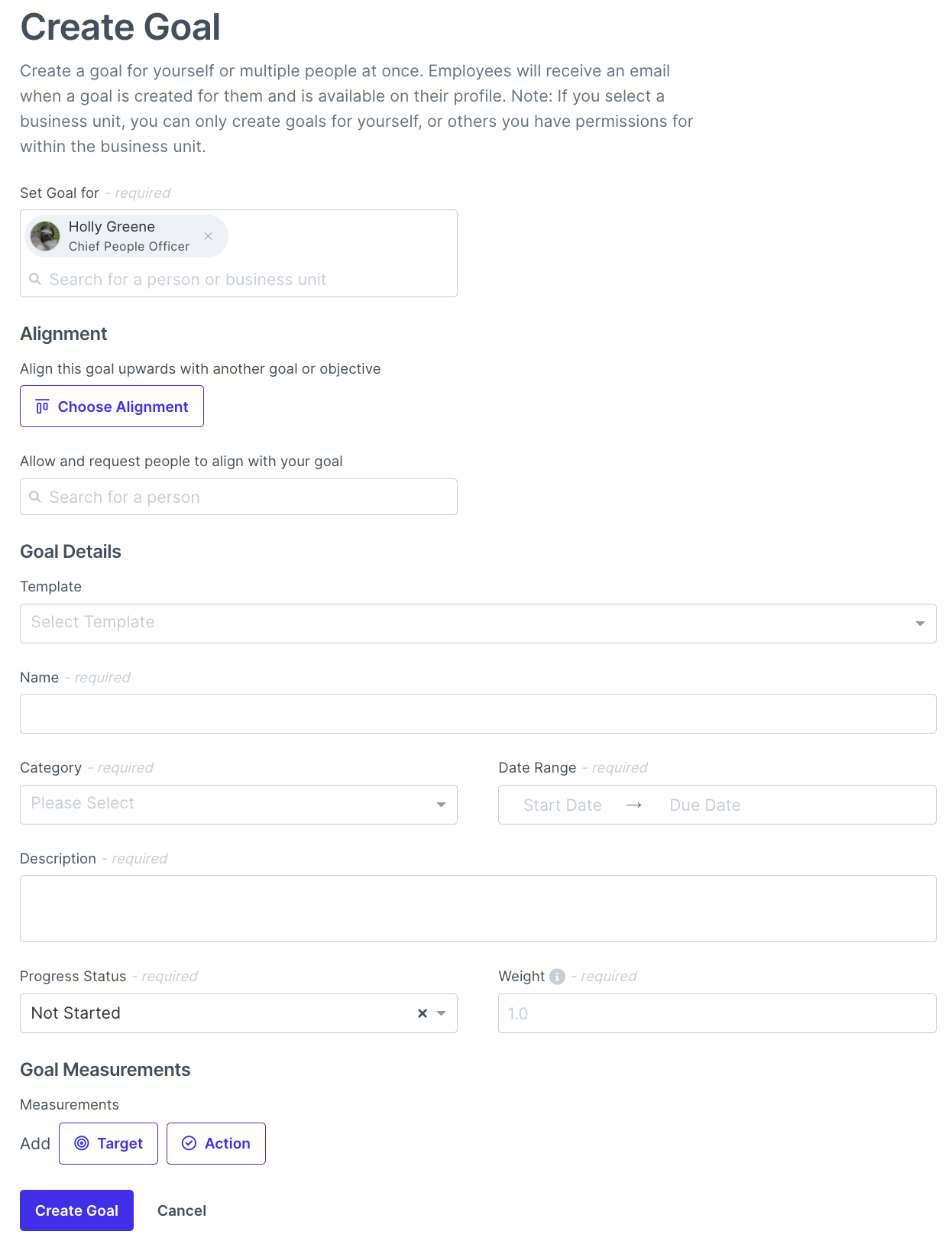Clear the Not Started progress status

[x=422, y=1013]
